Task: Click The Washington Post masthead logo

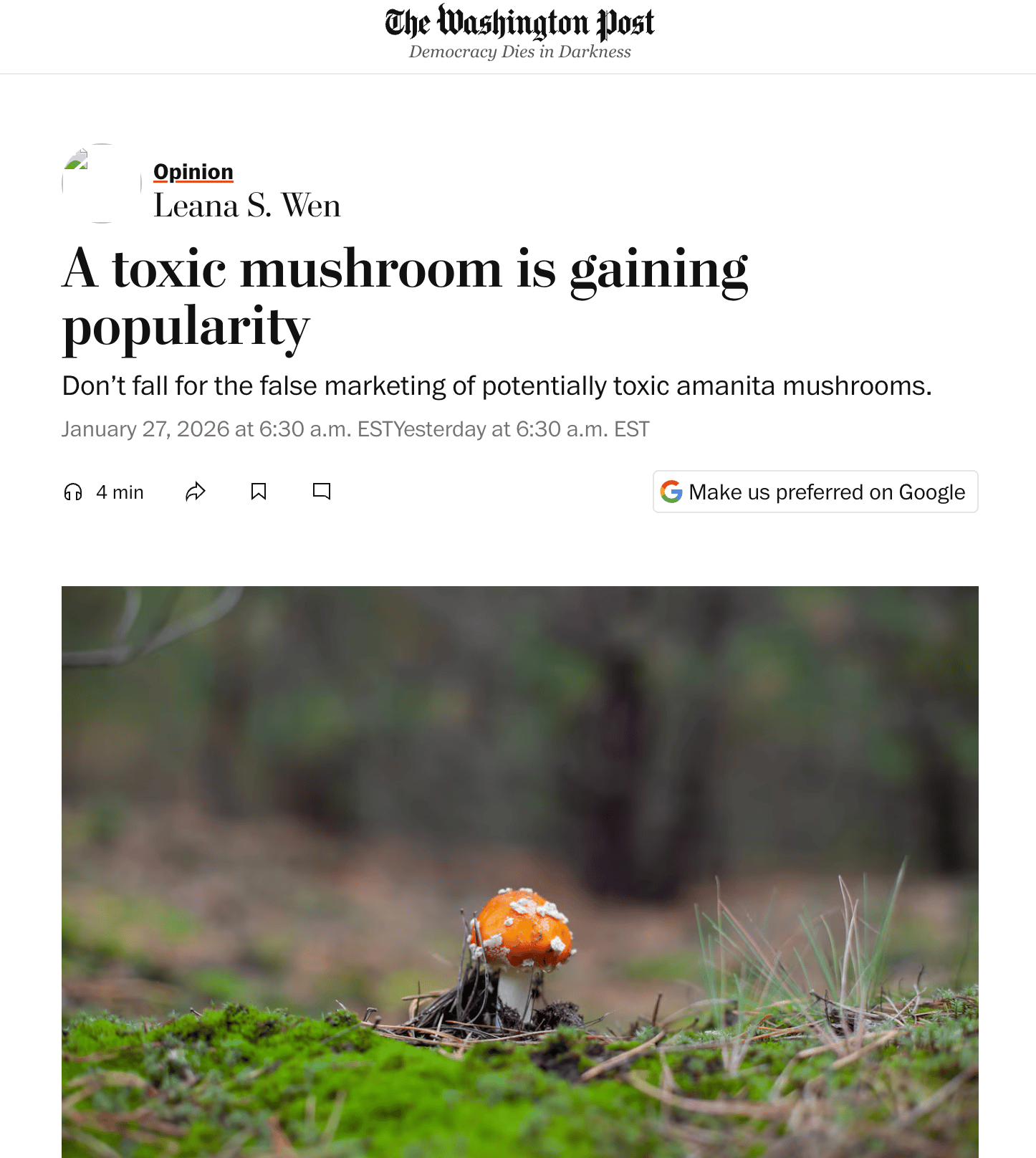Action: (519, 22)
